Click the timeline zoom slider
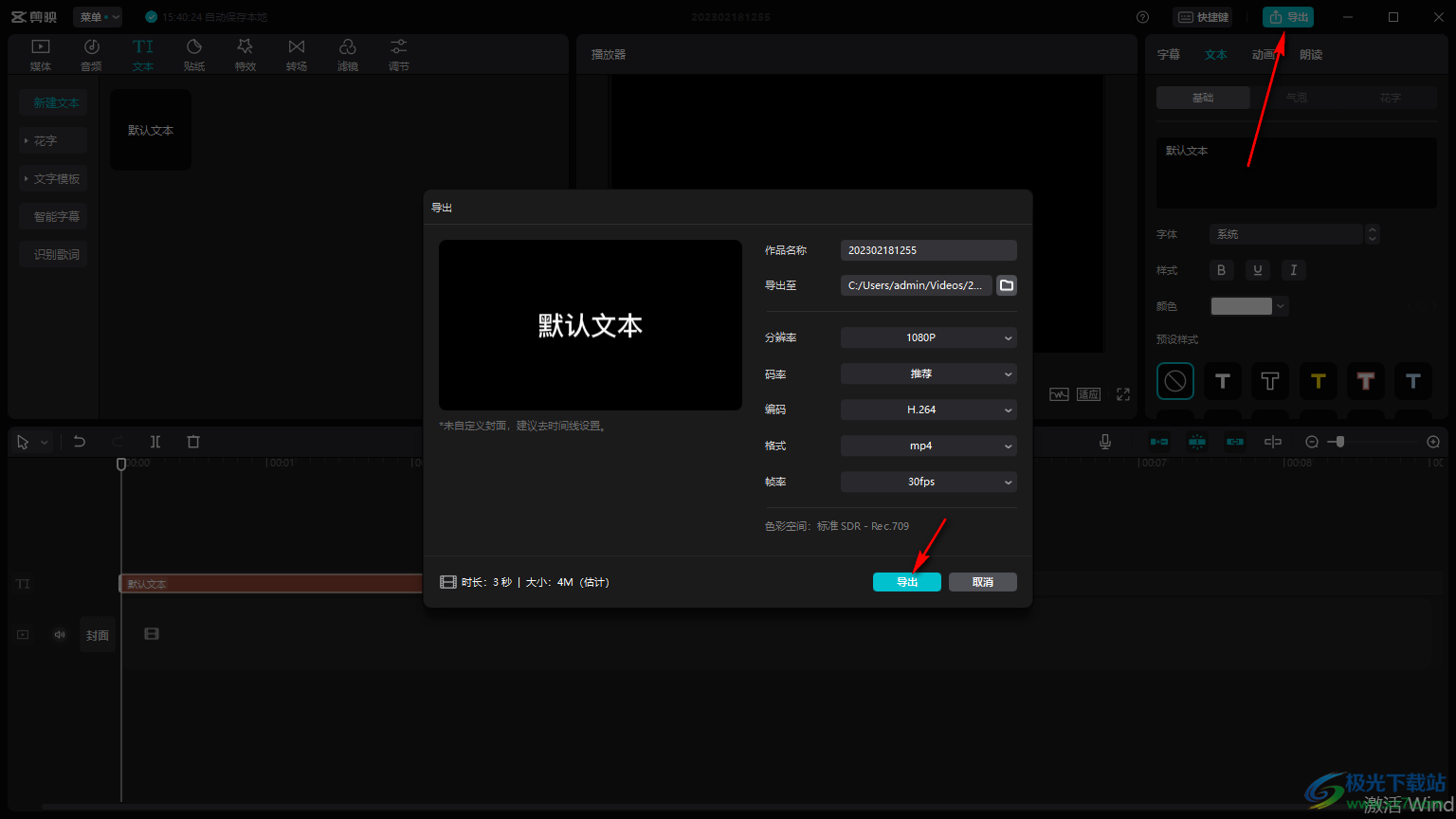 click(x=1372, y=442)
